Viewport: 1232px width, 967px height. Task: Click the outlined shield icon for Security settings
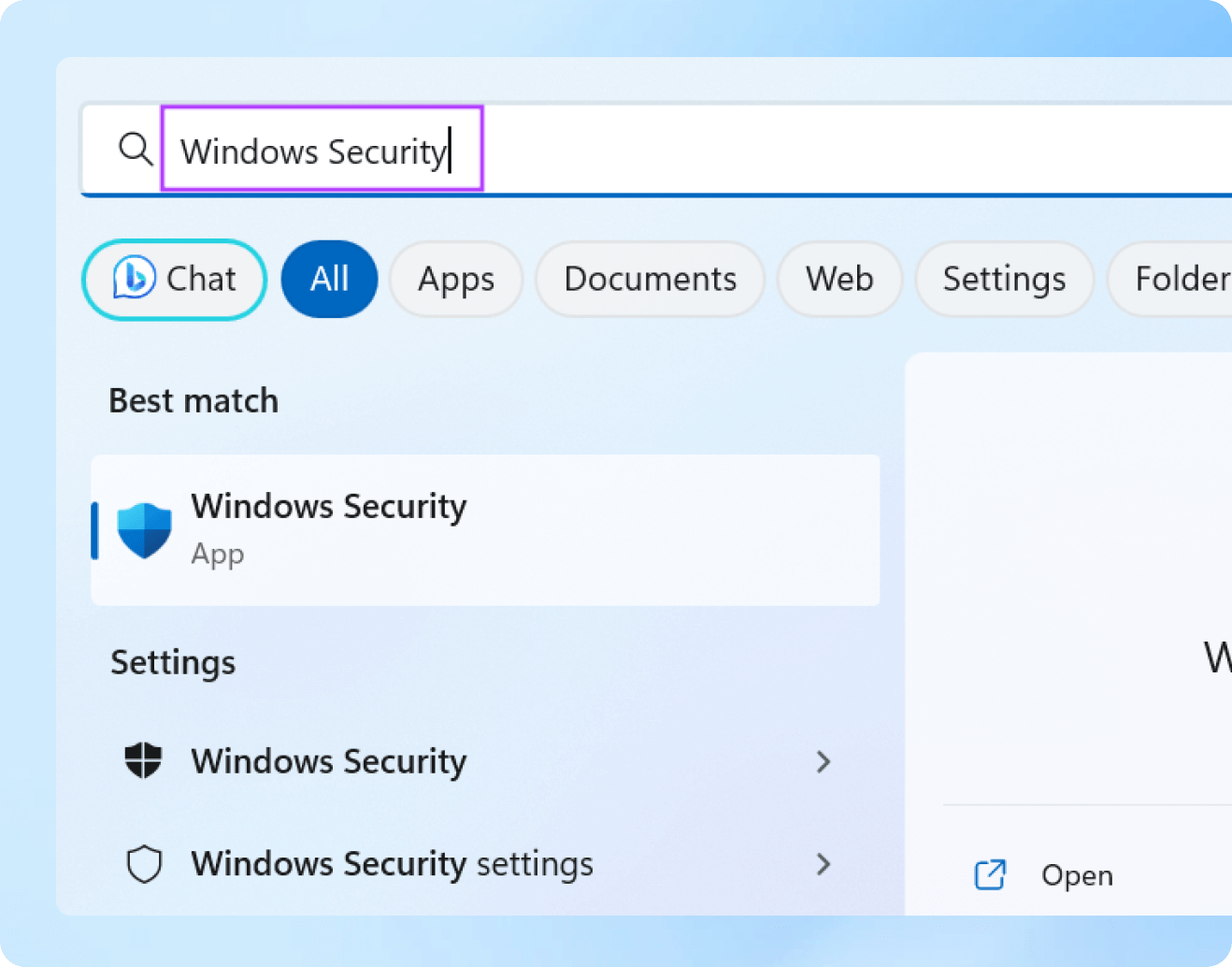(x=144, y=864)
